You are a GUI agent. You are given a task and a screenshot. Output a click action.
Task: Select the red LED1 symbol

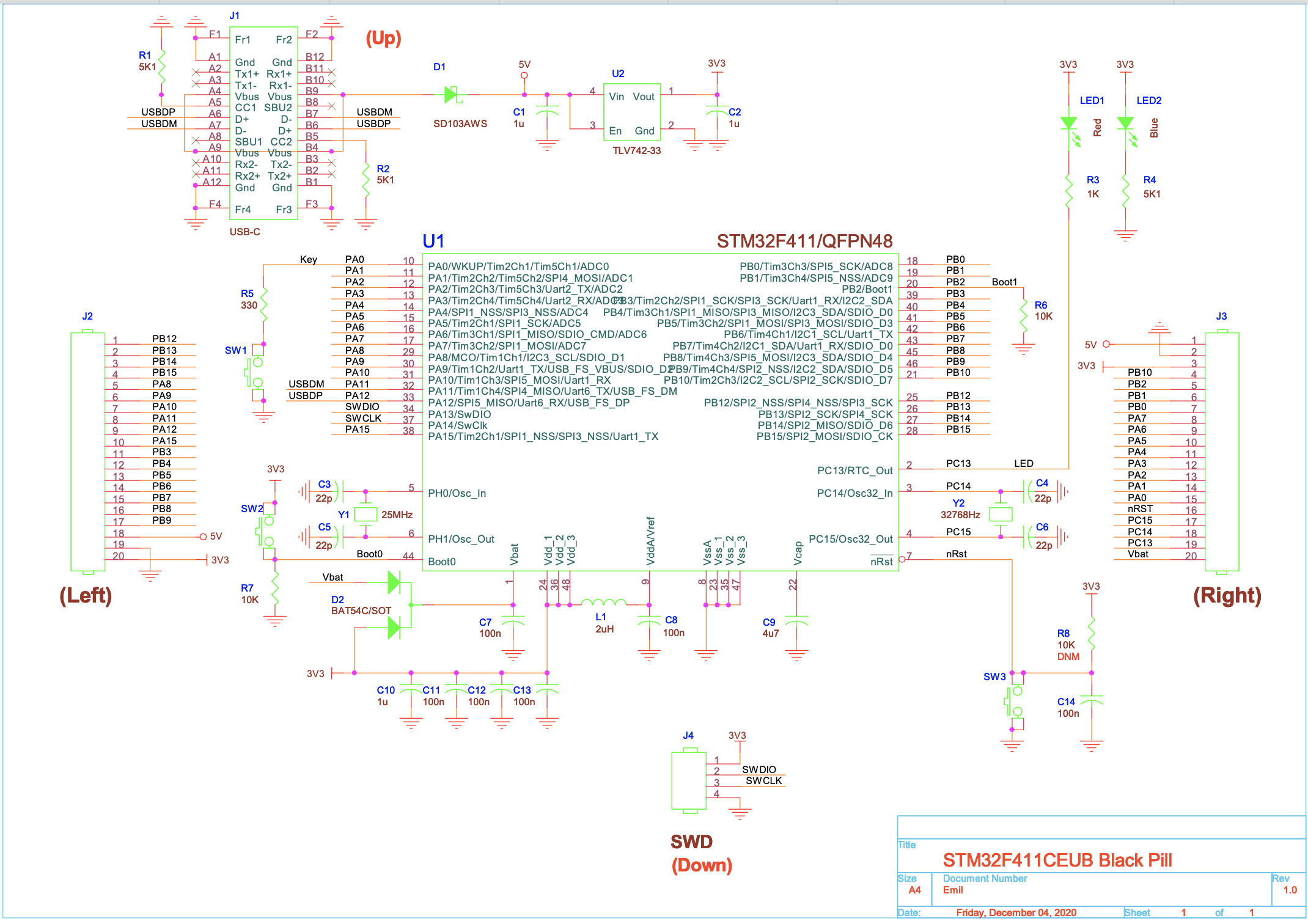pyautogui.click(x=1068, y=124)
